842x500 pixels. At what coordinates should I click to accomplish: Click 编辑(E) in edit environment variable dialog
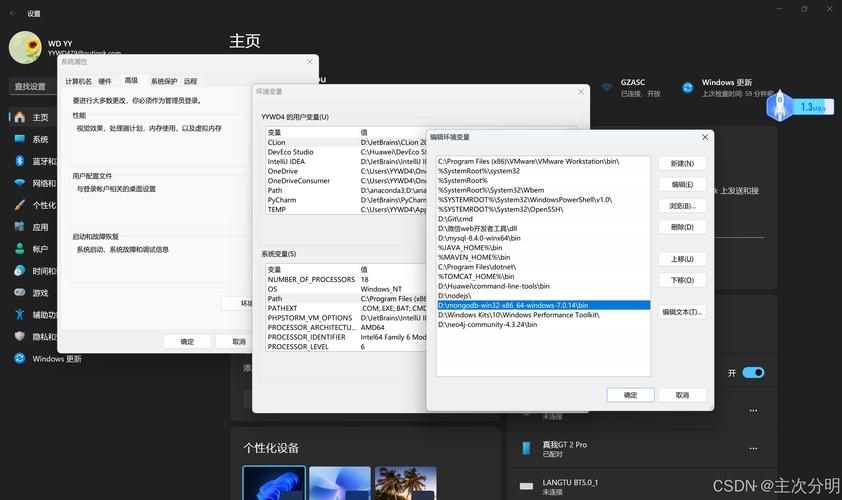[682, 184]
